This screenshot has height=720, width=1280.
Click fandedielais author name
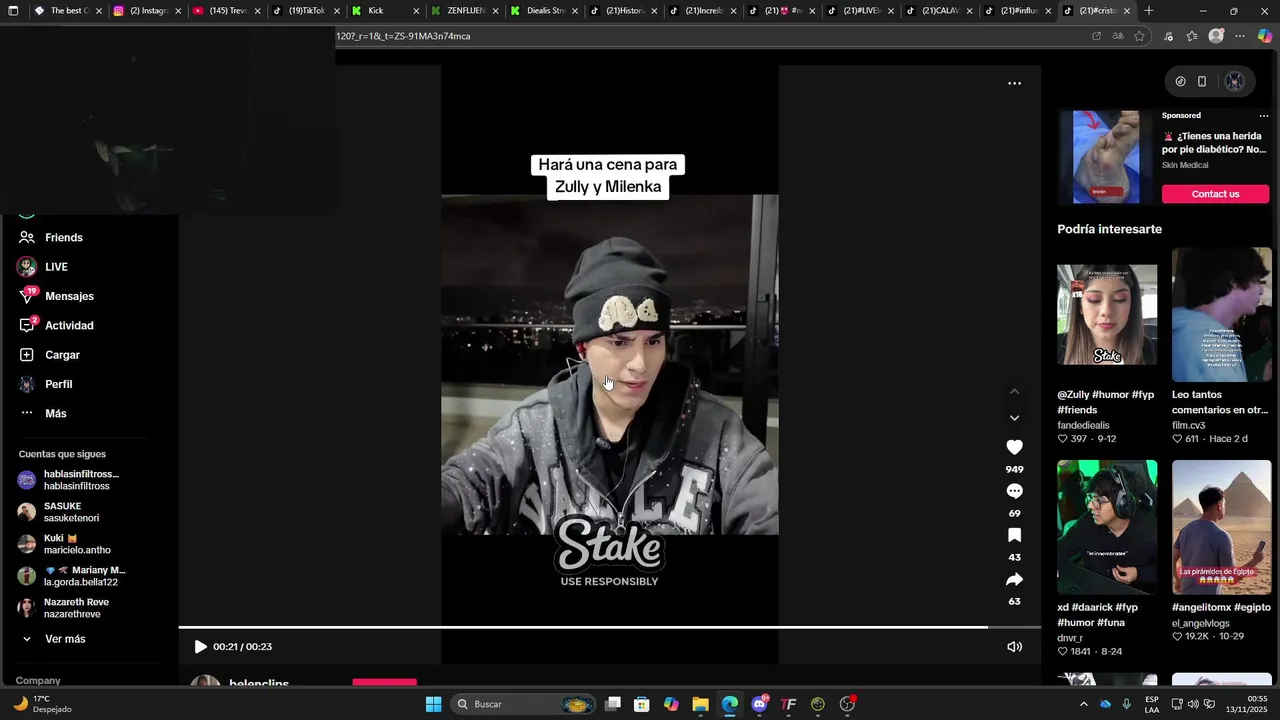coord(1083,425)
